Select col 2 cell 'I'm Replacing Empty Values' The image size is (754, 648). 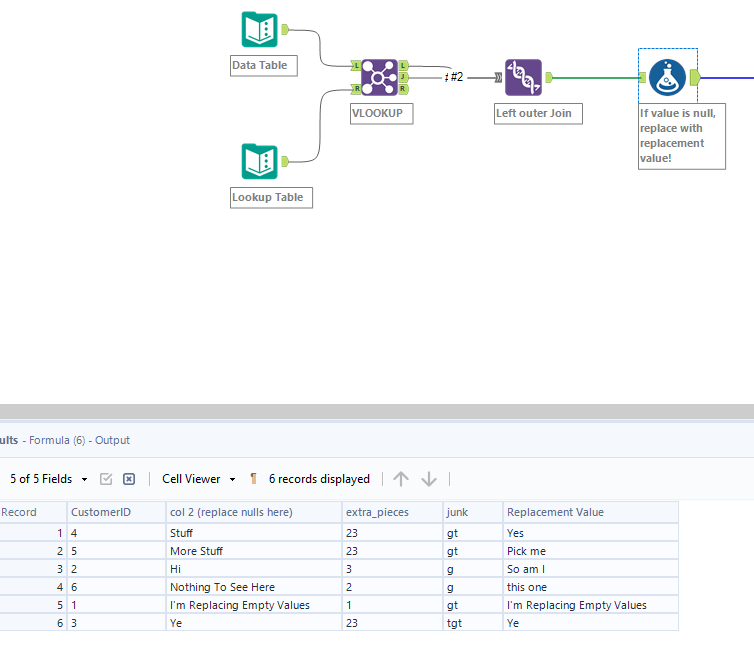click(x=254, y=605)
